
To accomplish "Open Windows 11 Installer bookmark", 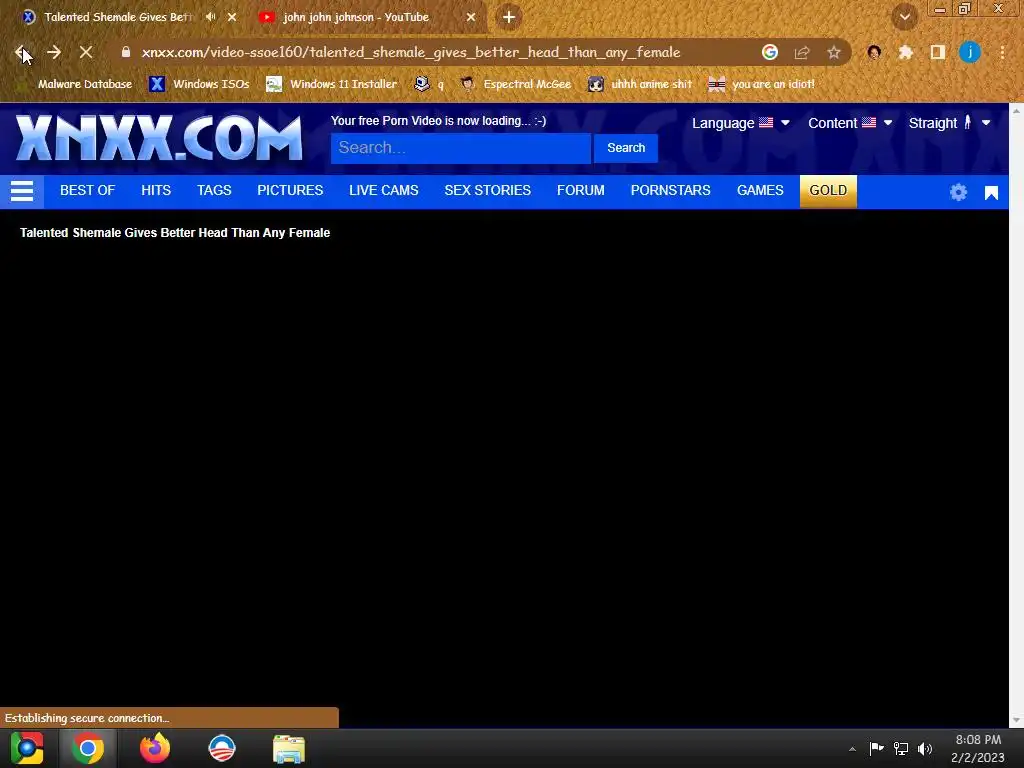I will (x=332, y=84).
